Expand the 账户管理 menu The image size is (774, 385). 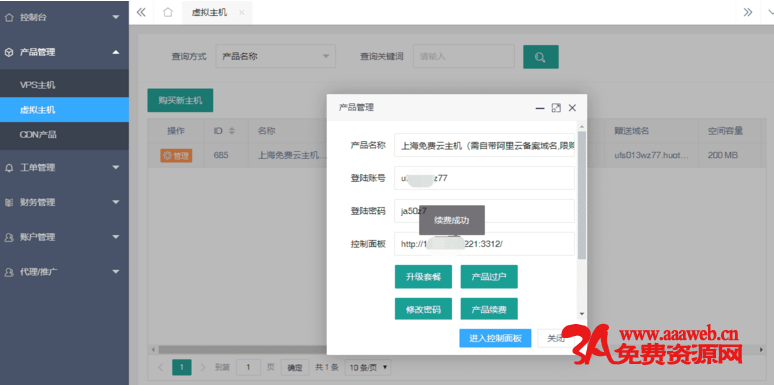(116, 237)
